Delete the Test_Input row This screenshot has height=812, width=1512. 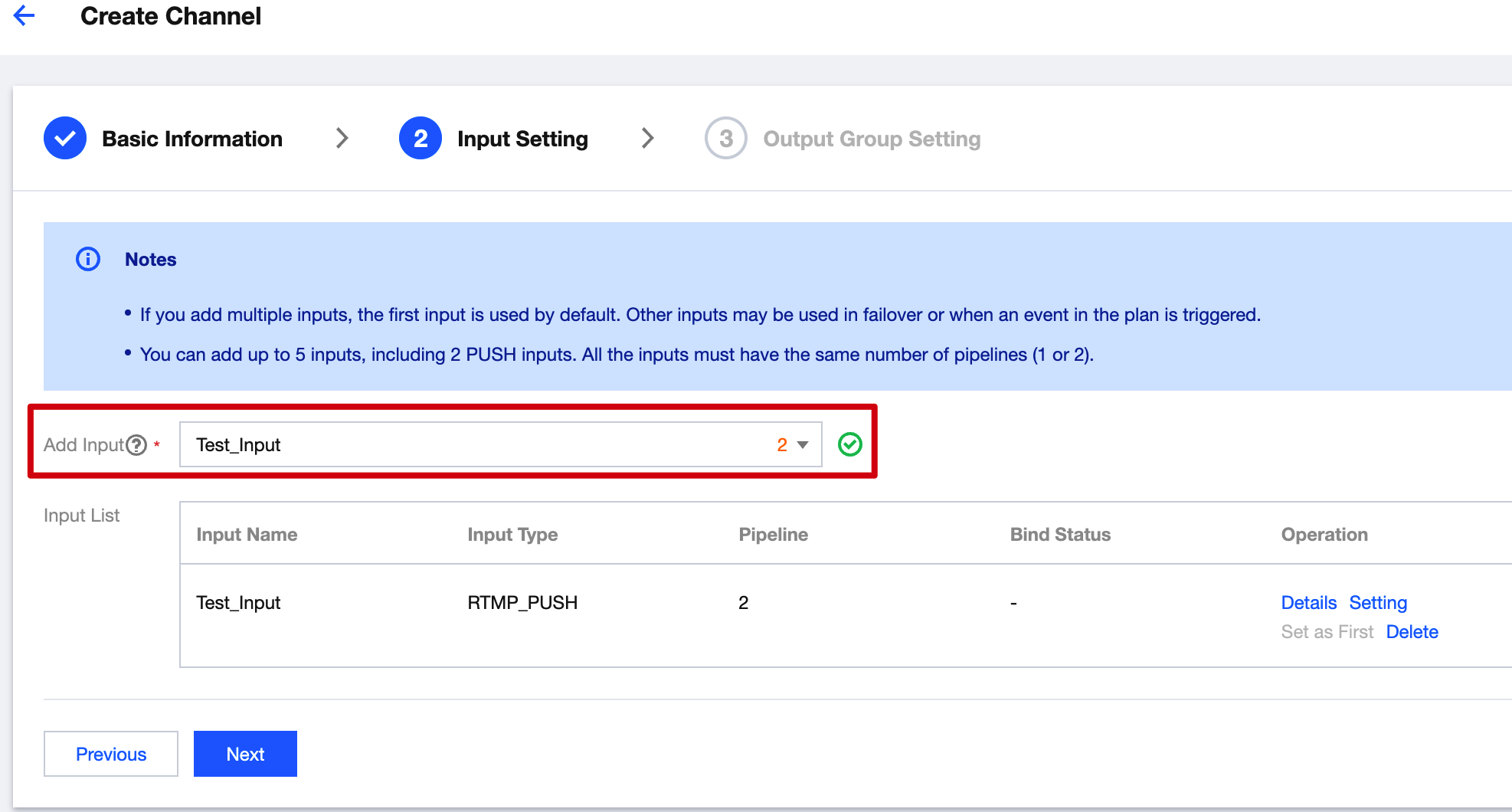coord(1412,632)
